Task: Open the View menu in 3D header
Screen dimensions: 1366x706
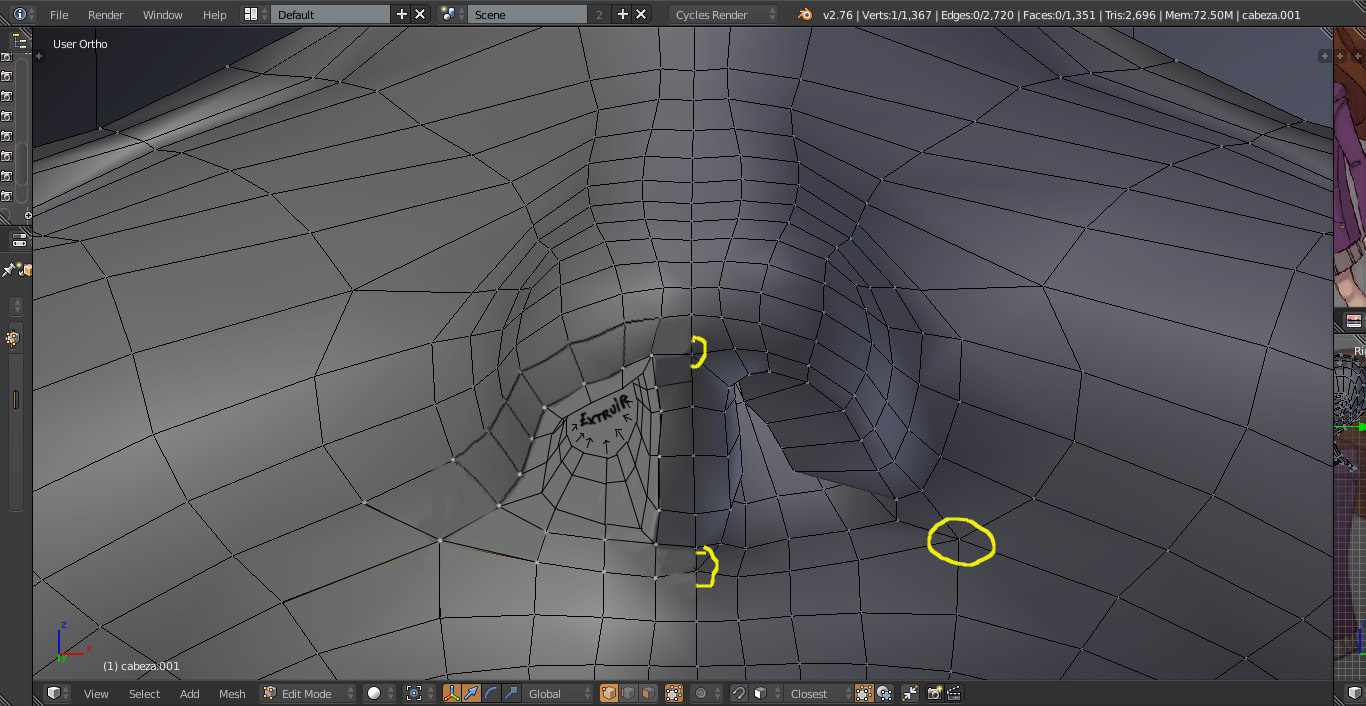Action: pos(96,693)
